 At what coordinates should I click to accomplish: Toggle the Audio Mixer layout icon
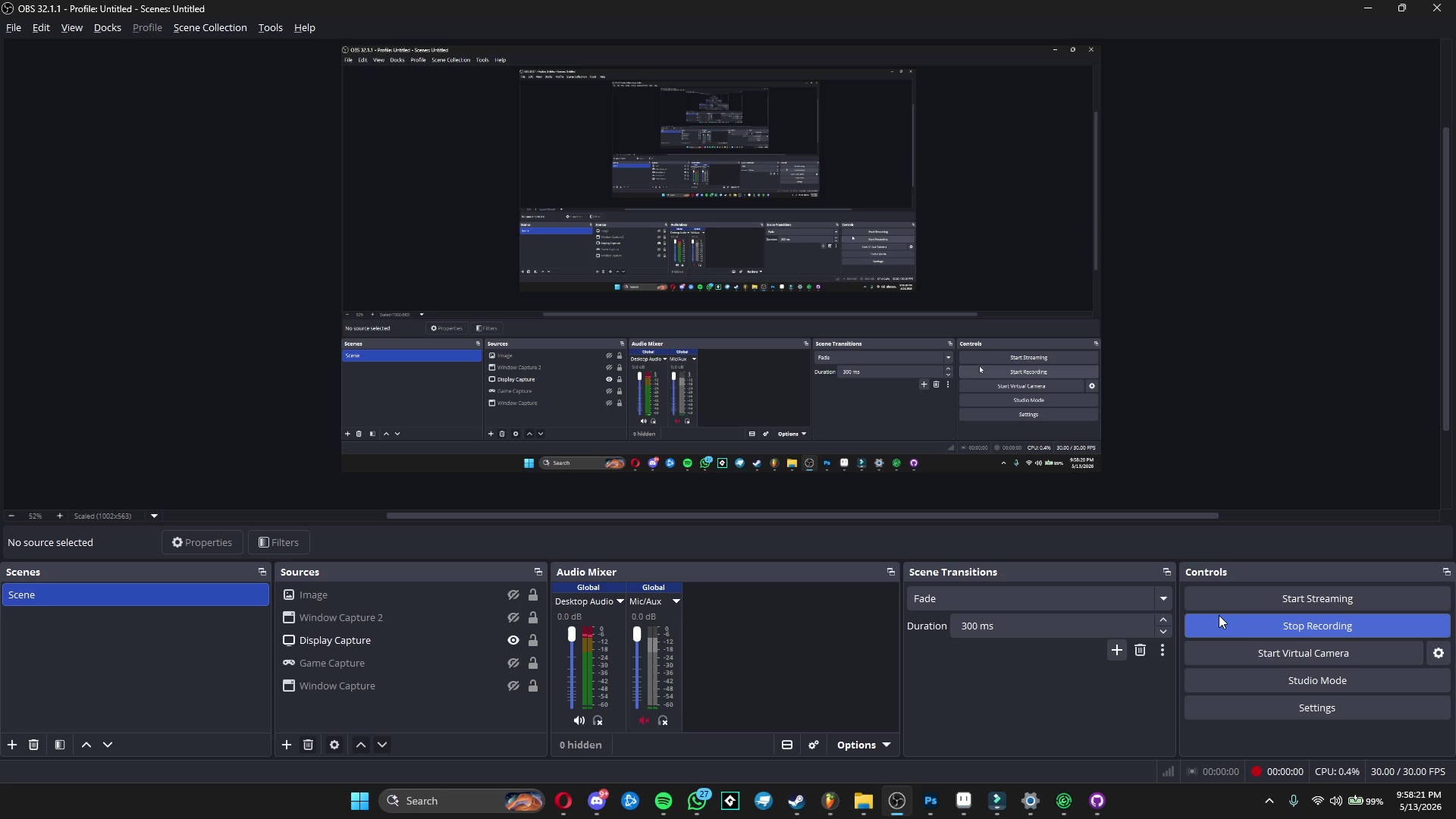coord(787,745)
